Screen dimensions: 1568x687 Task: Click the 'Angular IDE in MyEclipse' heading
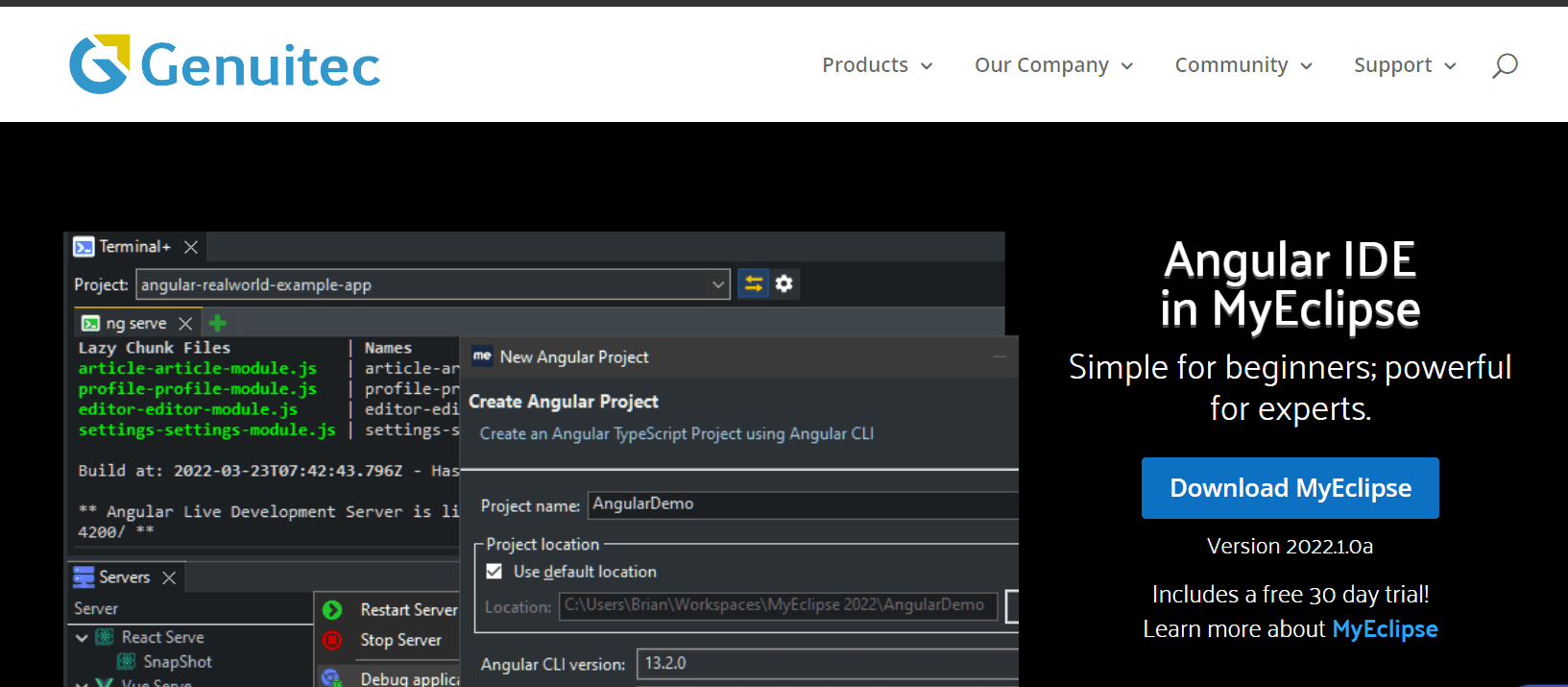1291,284
